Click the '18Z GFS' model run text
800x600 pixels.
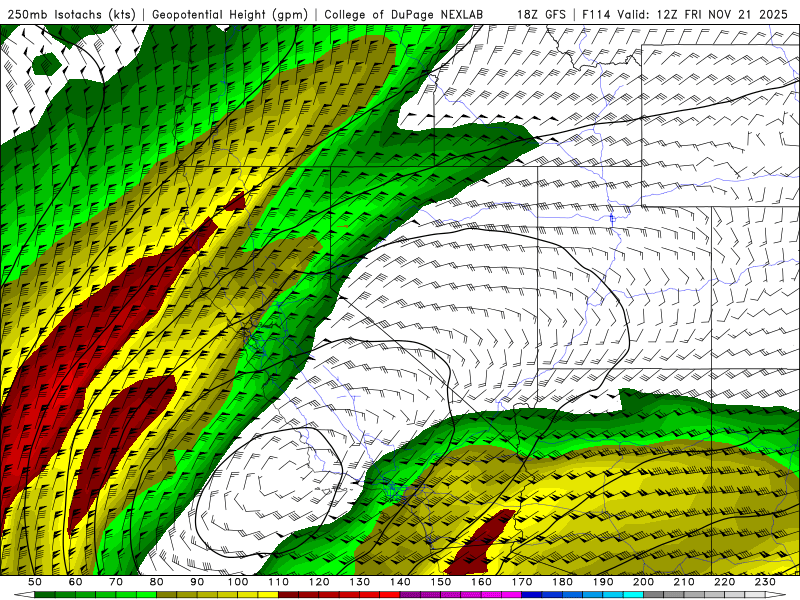click(541, 15)
